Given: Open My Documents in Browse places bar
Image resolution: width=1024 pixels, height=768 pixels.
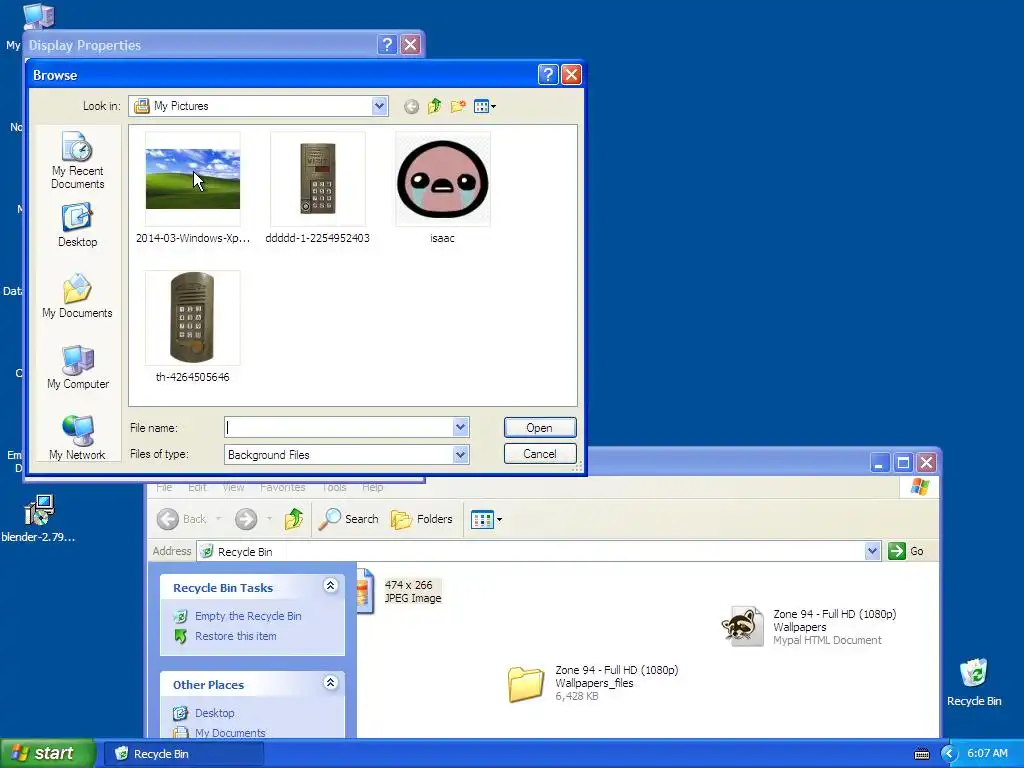Looking at the screenshot, I should pos(77,296).
